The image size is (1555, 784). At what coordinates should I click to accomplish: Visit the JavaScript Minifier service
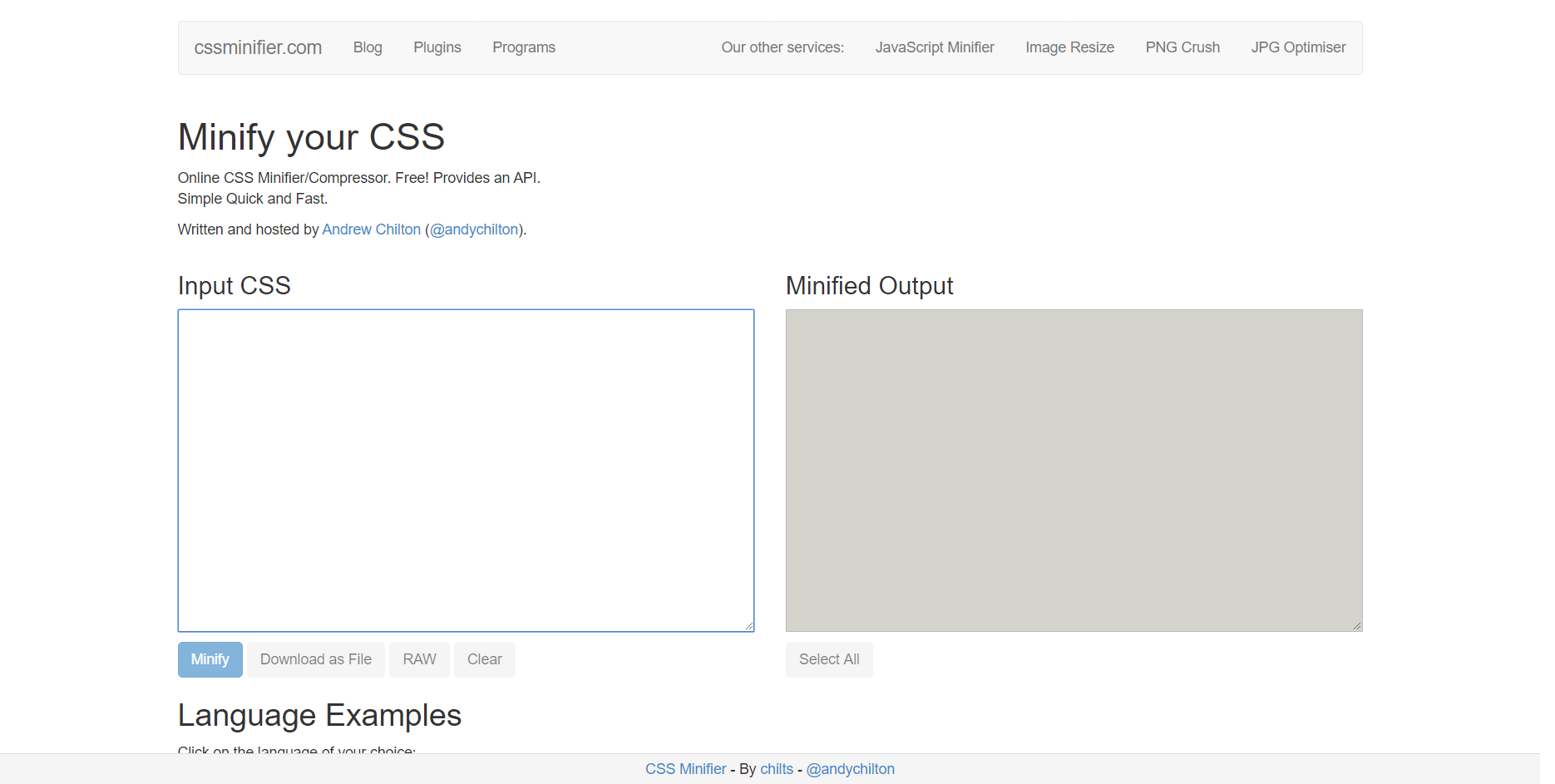pos(935,47)
